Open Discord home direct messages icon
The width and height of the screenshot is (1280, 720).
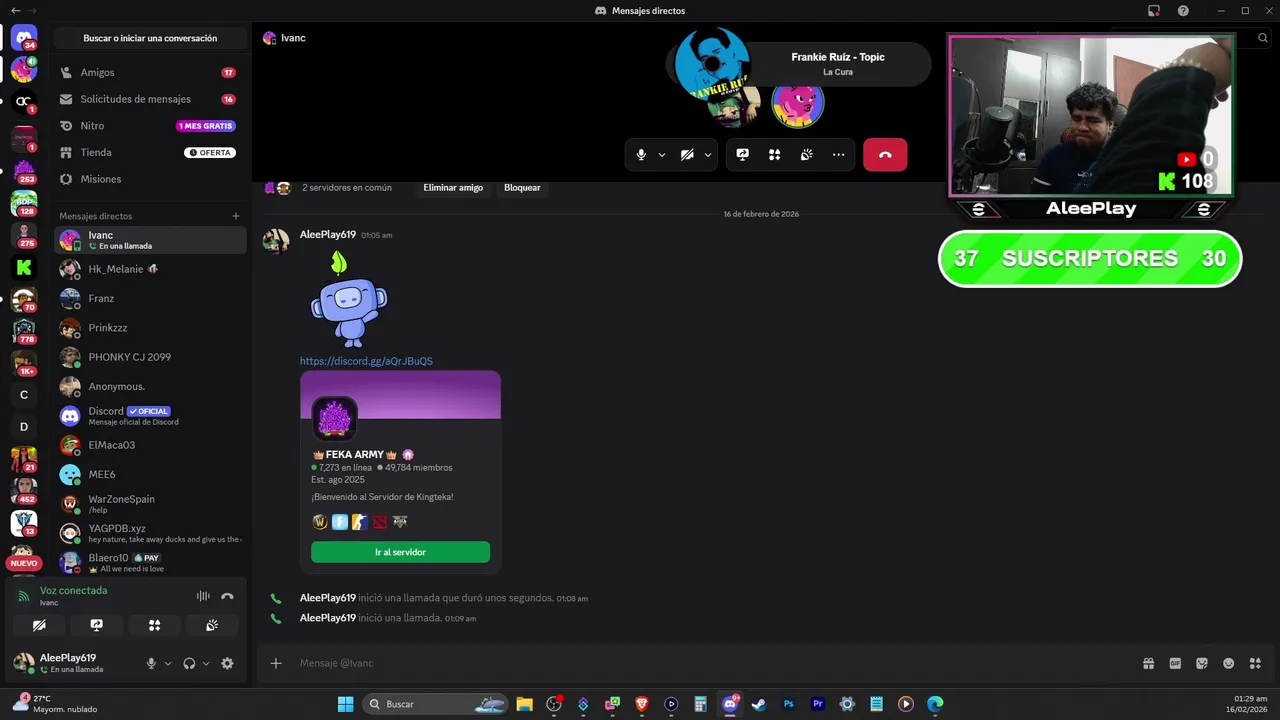coord(24,38)
